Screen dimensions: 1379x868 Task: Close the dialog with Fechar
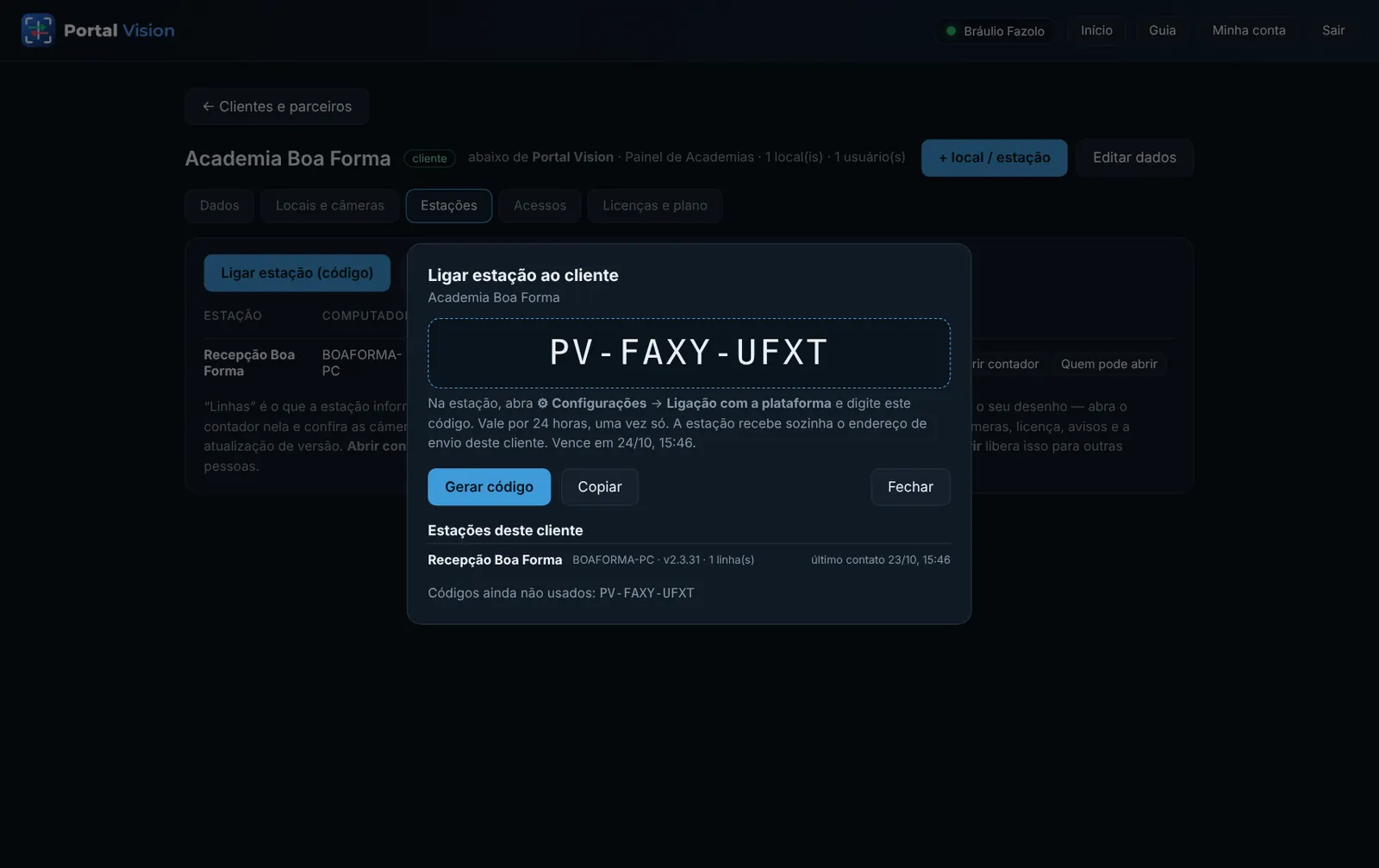coord(910,487)
